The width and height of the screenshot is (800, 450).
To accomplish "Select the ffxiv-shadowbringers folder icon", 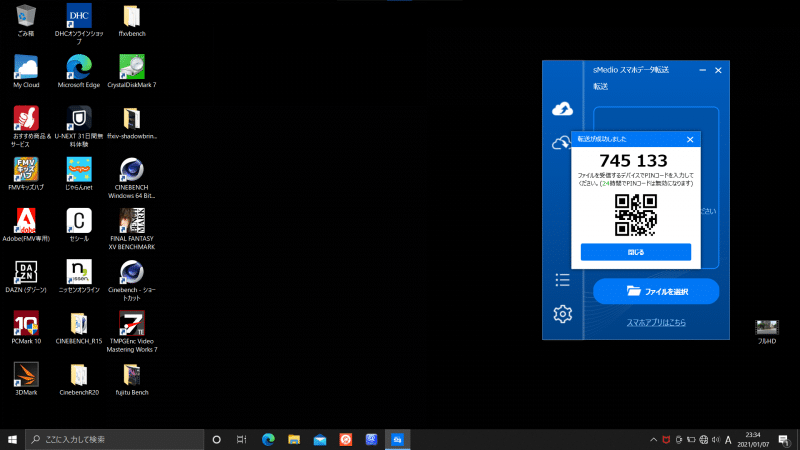I will click(132, 123).
